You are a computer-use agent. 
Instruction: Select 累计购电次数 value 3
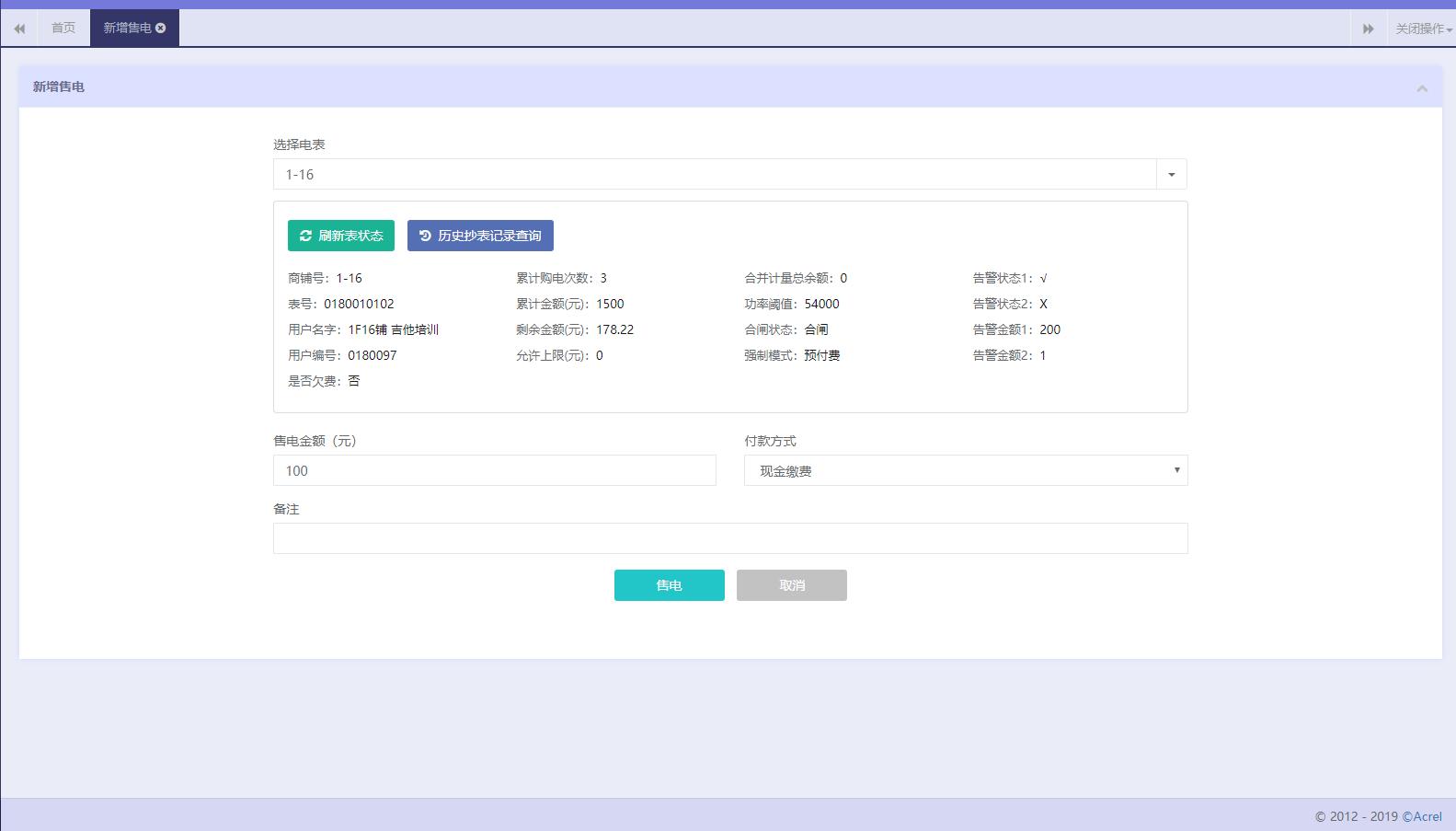point(603,278)
